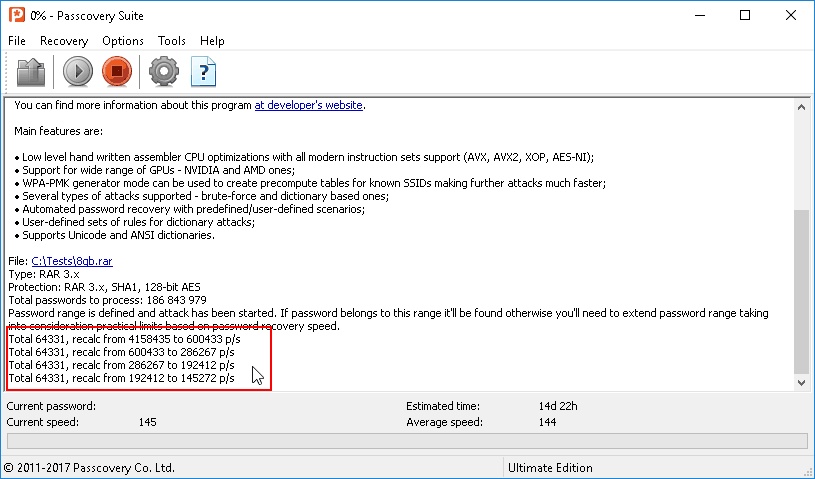
Task: Click the Average speed value 144
Action: (x=547, y=422)
